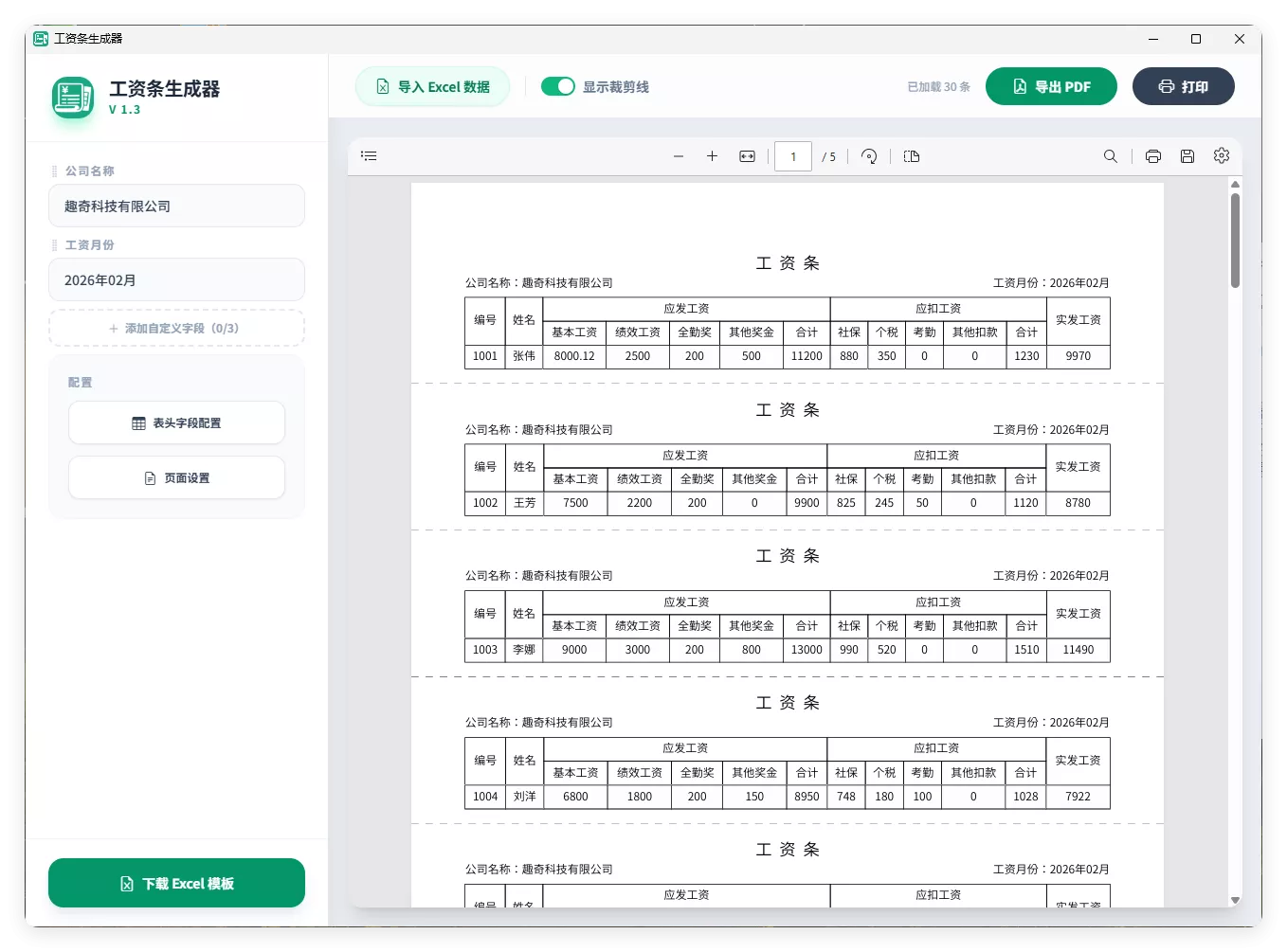The width and height of the screenshot is (1287, 952).
Task: Zoom in on the PDF preview
Action: [x=712, y=155]
